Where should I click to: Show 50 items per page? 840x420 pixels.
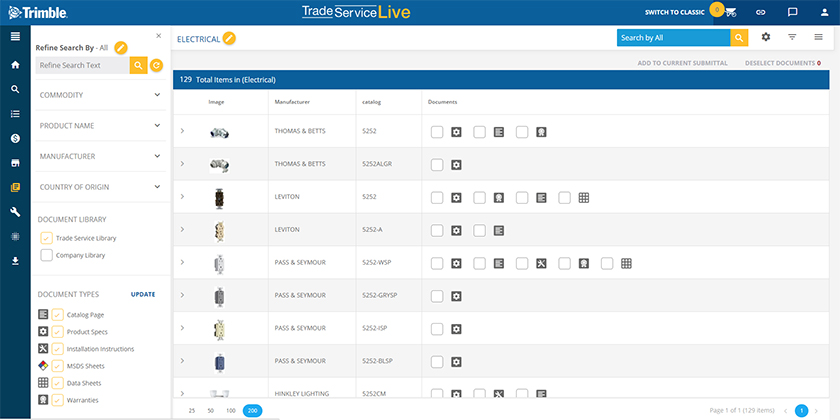coord(211,411)
